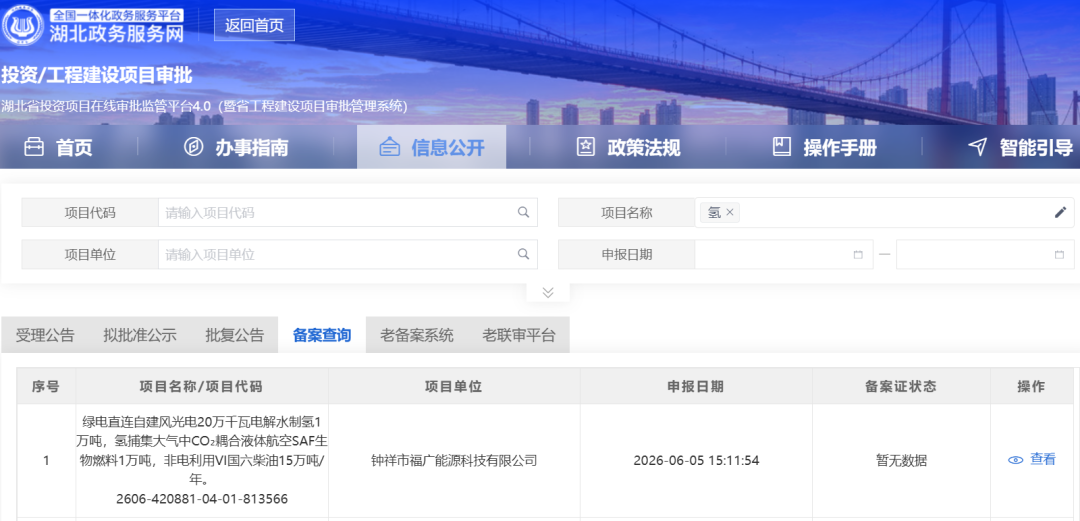Open the 智能引导 navigation item
1080x521 pixels.
click(x=1037, y=147)
